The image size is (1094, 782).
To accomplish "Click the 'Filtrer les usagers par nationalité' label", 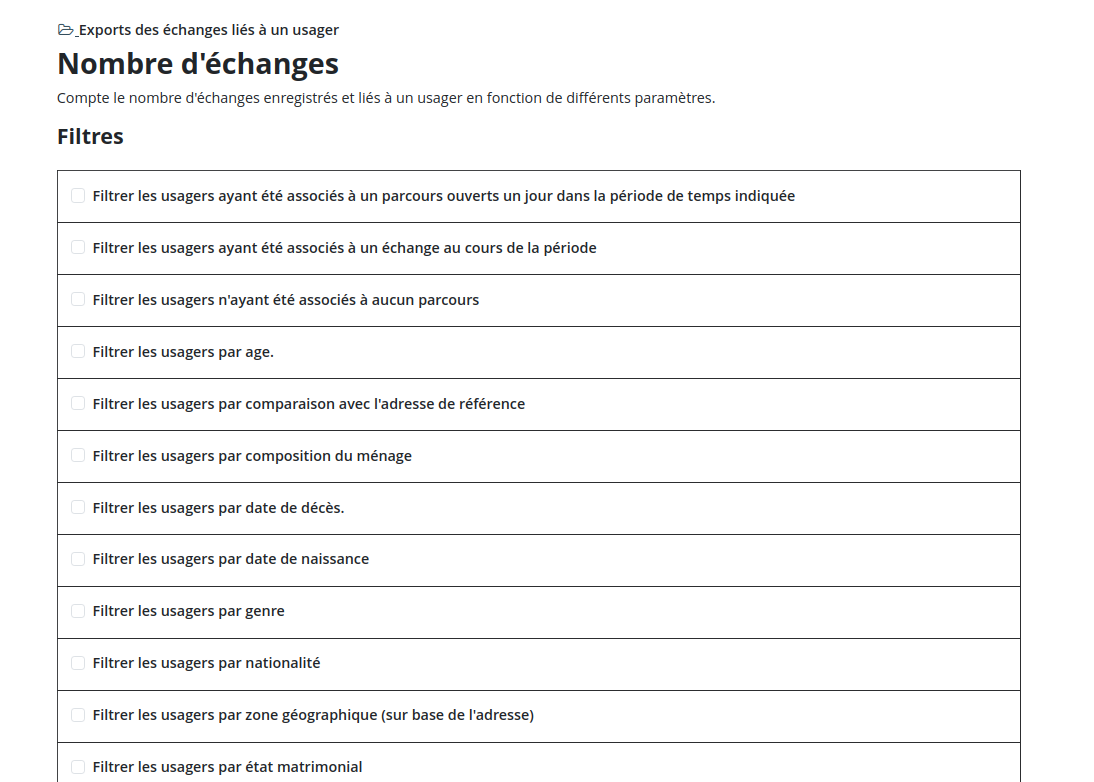I will (x=206, y=663).
